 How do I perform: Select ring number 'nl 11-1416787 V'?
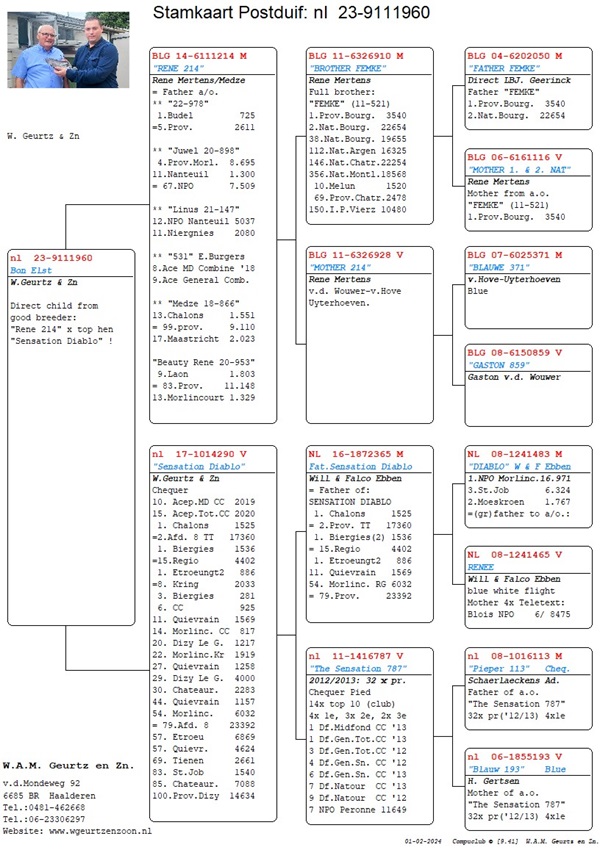point(356,656)
